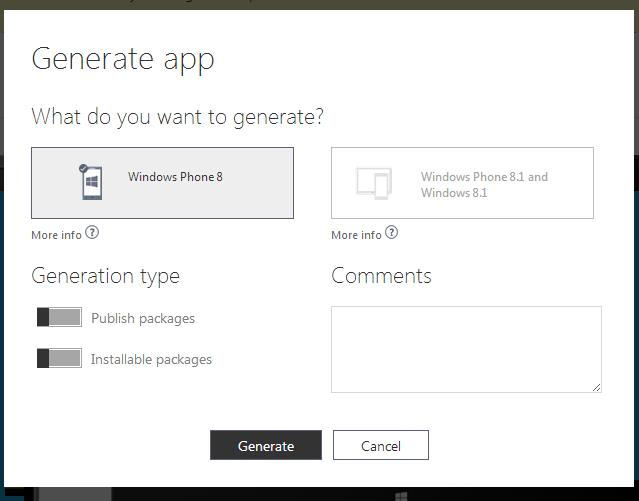Toggle the Installable packages switch
Screen dimensions: 639x501
[x=59, y=358]
